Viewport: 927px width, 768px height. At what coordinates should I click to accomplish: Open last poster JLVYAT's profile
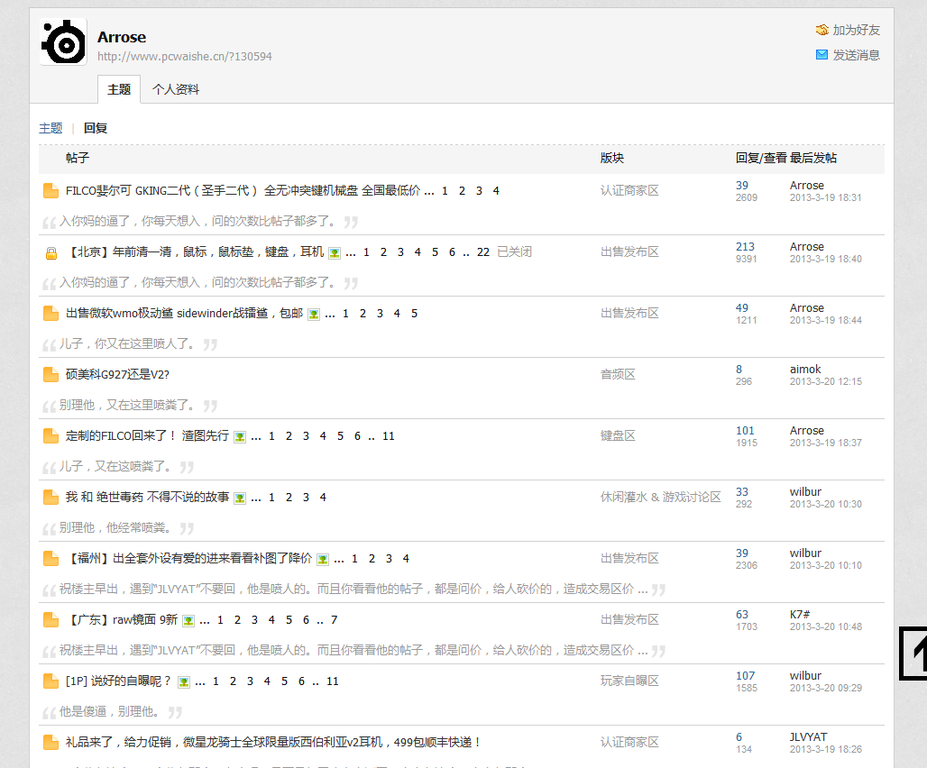(x=808, y=737)
